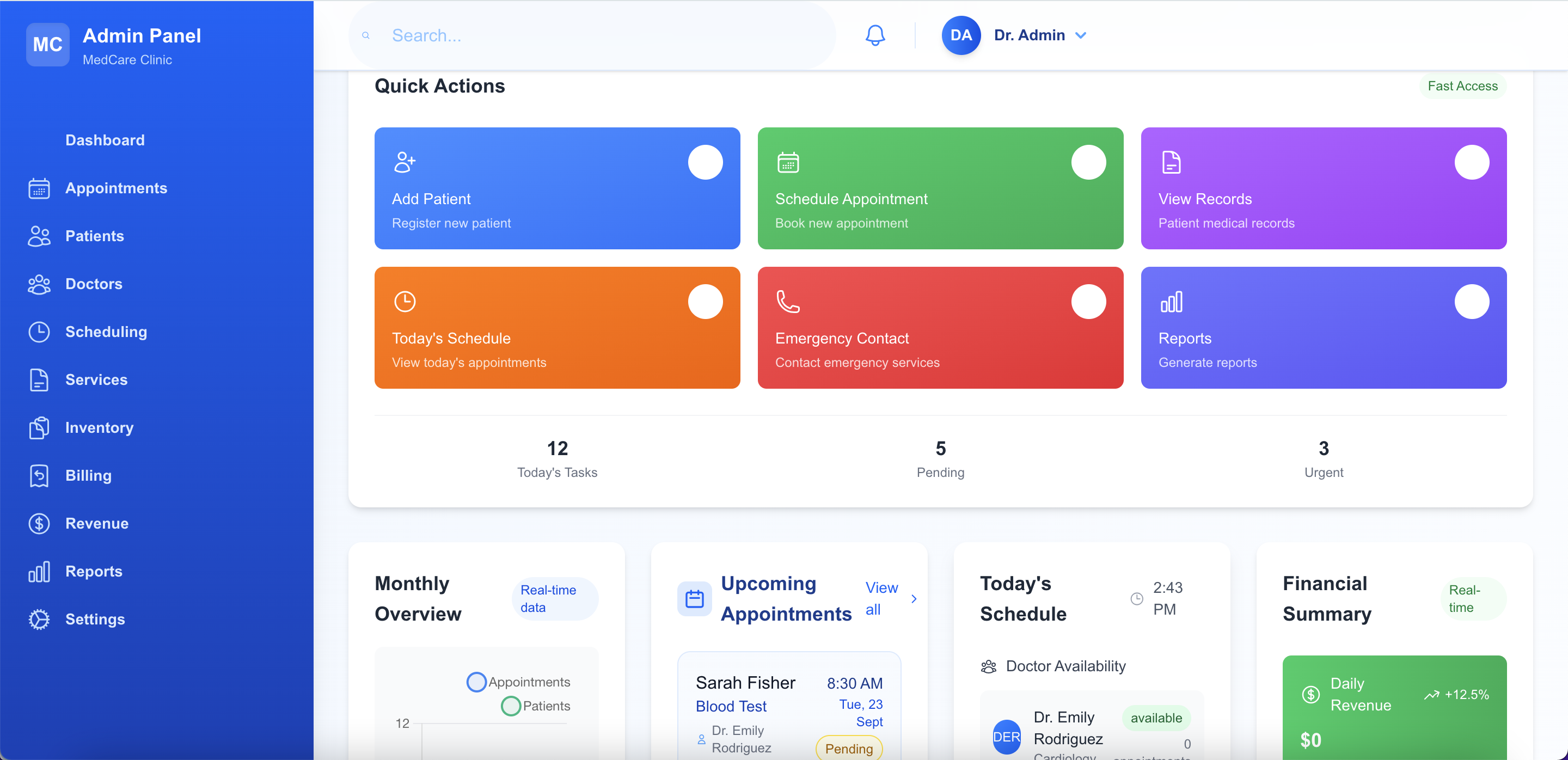Open the Appointments section from sidebar
The image size is (1568, 760).
point(117,188)
